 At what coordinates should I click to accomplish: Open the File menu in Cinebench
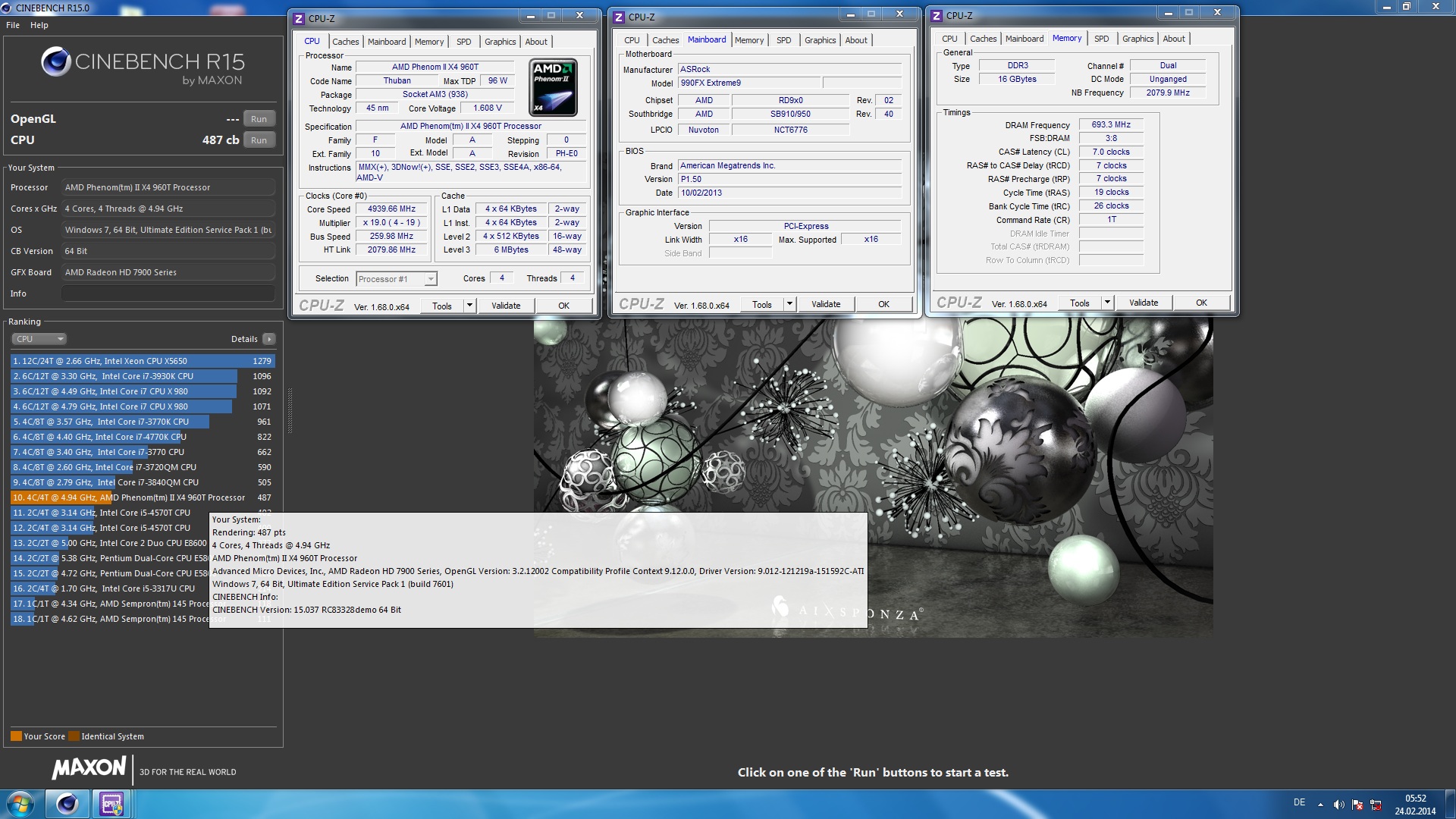pyautogui.click(x=13, y=25)
